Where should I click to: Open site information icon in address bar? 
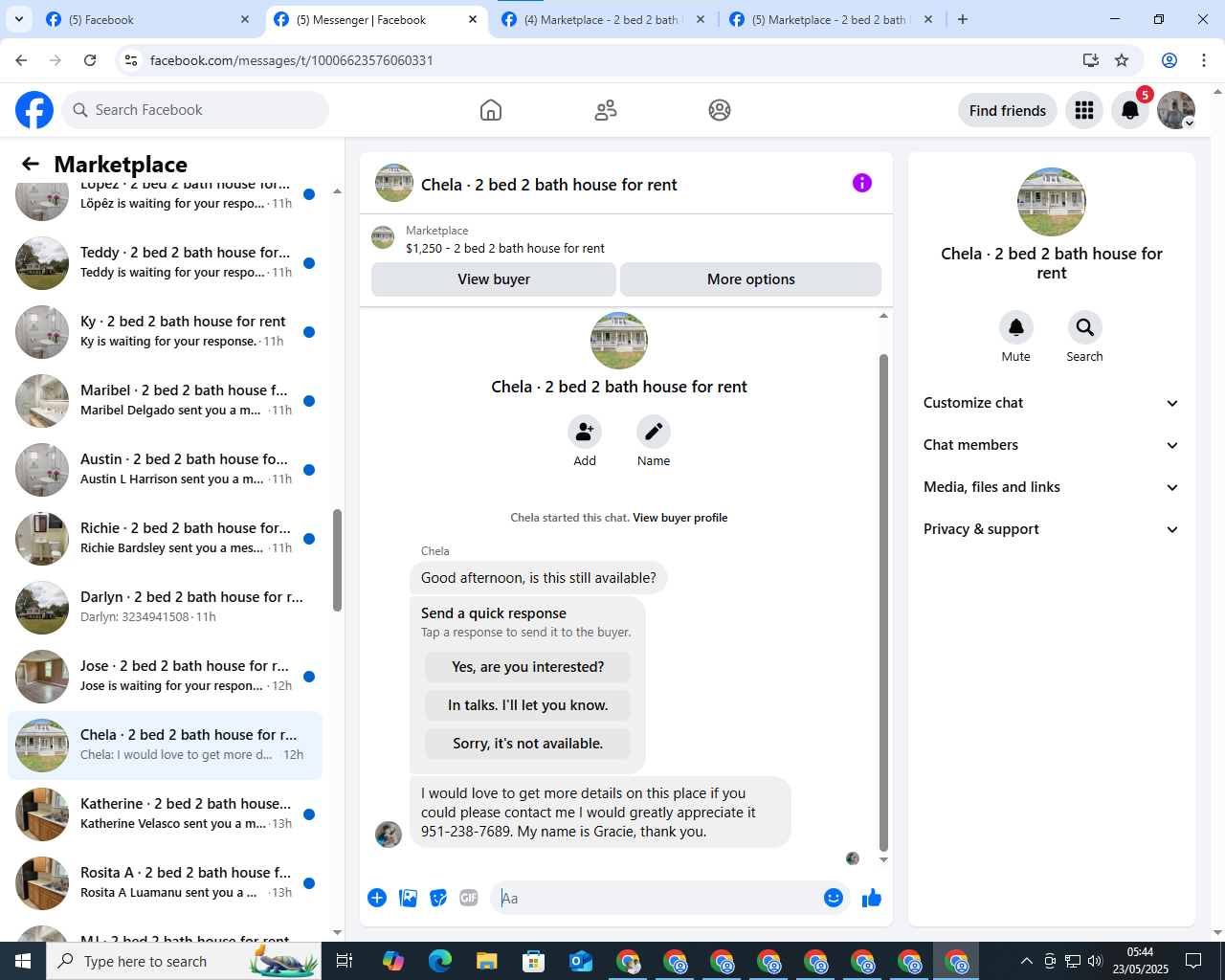pyautogui.click(x=132, y=60)
